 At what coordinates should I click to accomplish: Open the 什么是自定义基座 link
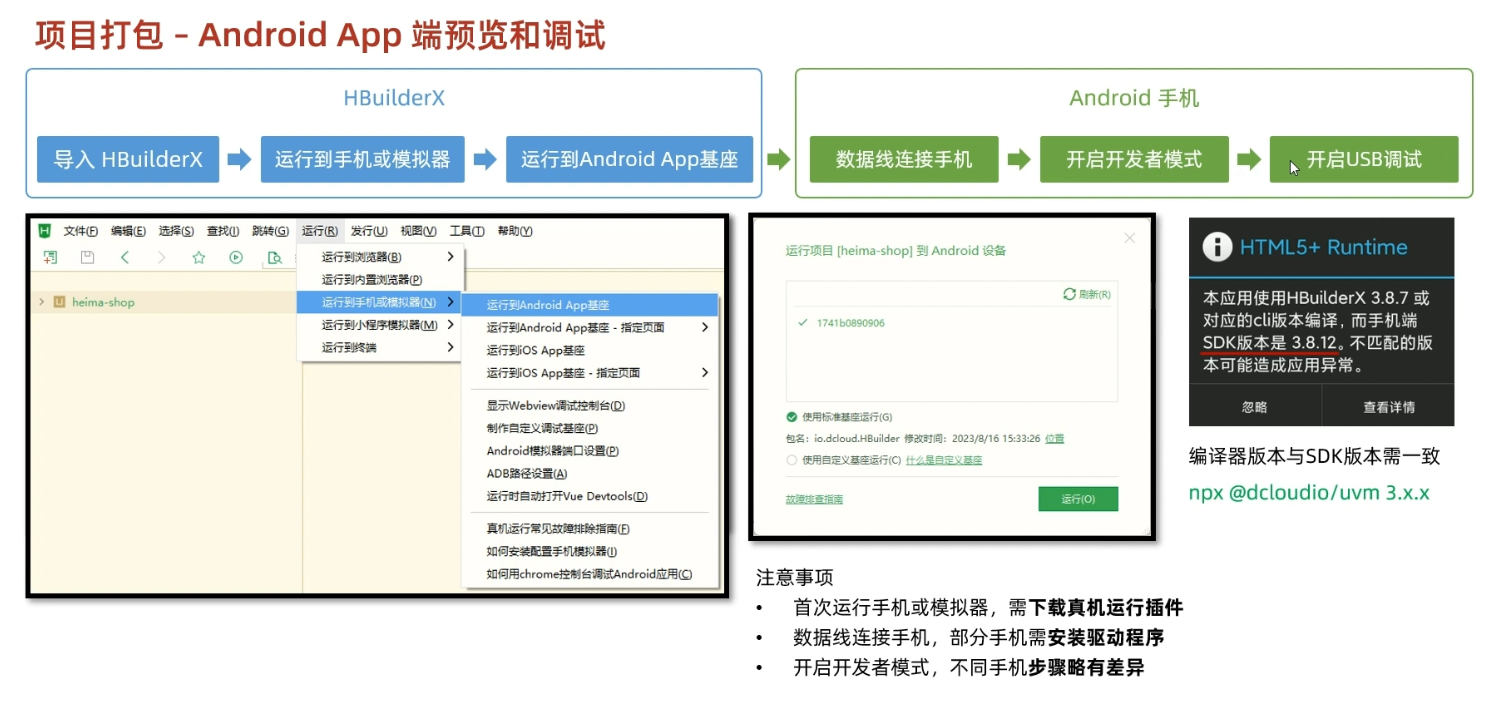(x=944, y=460)
